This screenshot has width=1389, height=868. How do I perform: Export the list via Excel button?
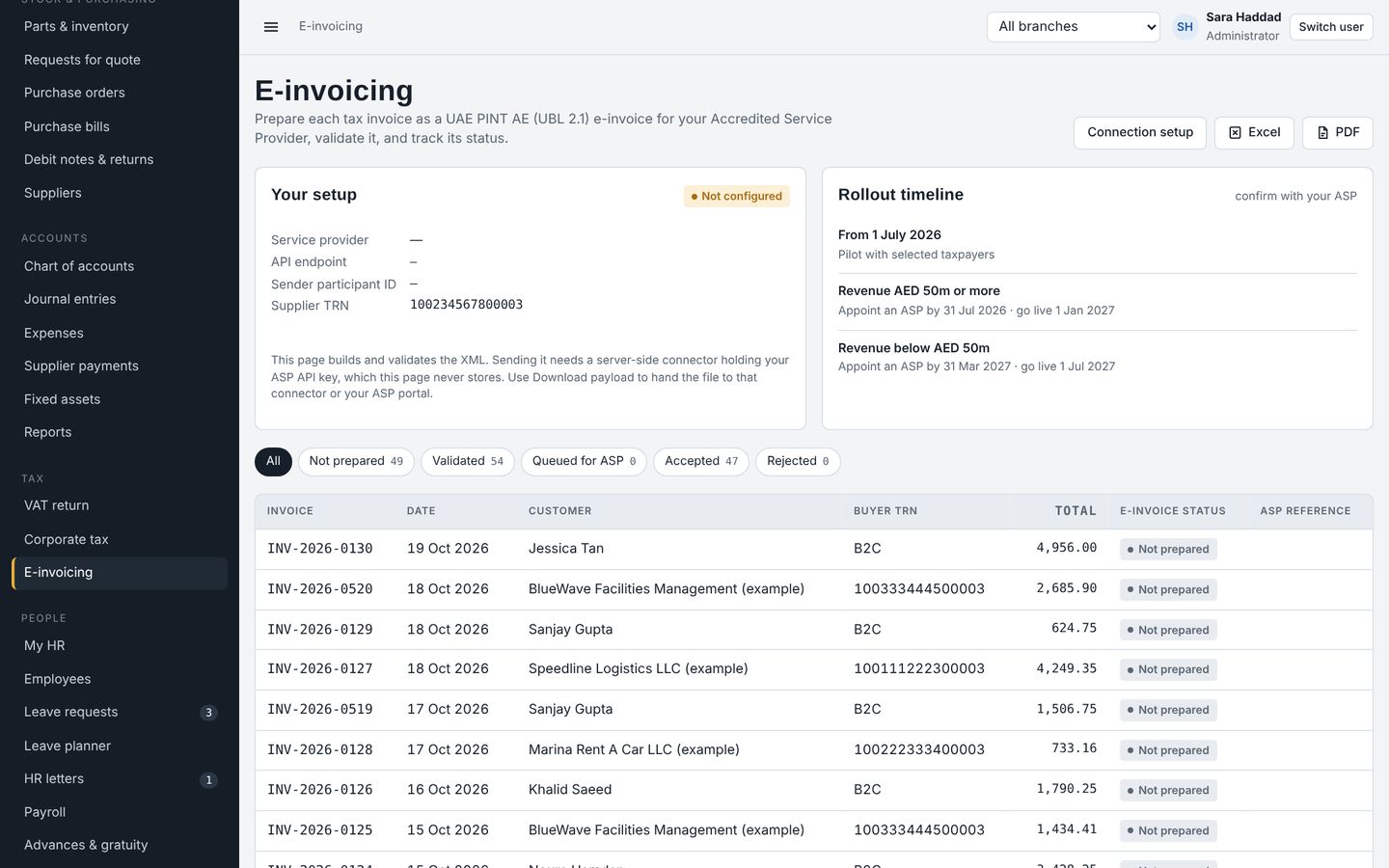click(x=1254, y=132)
